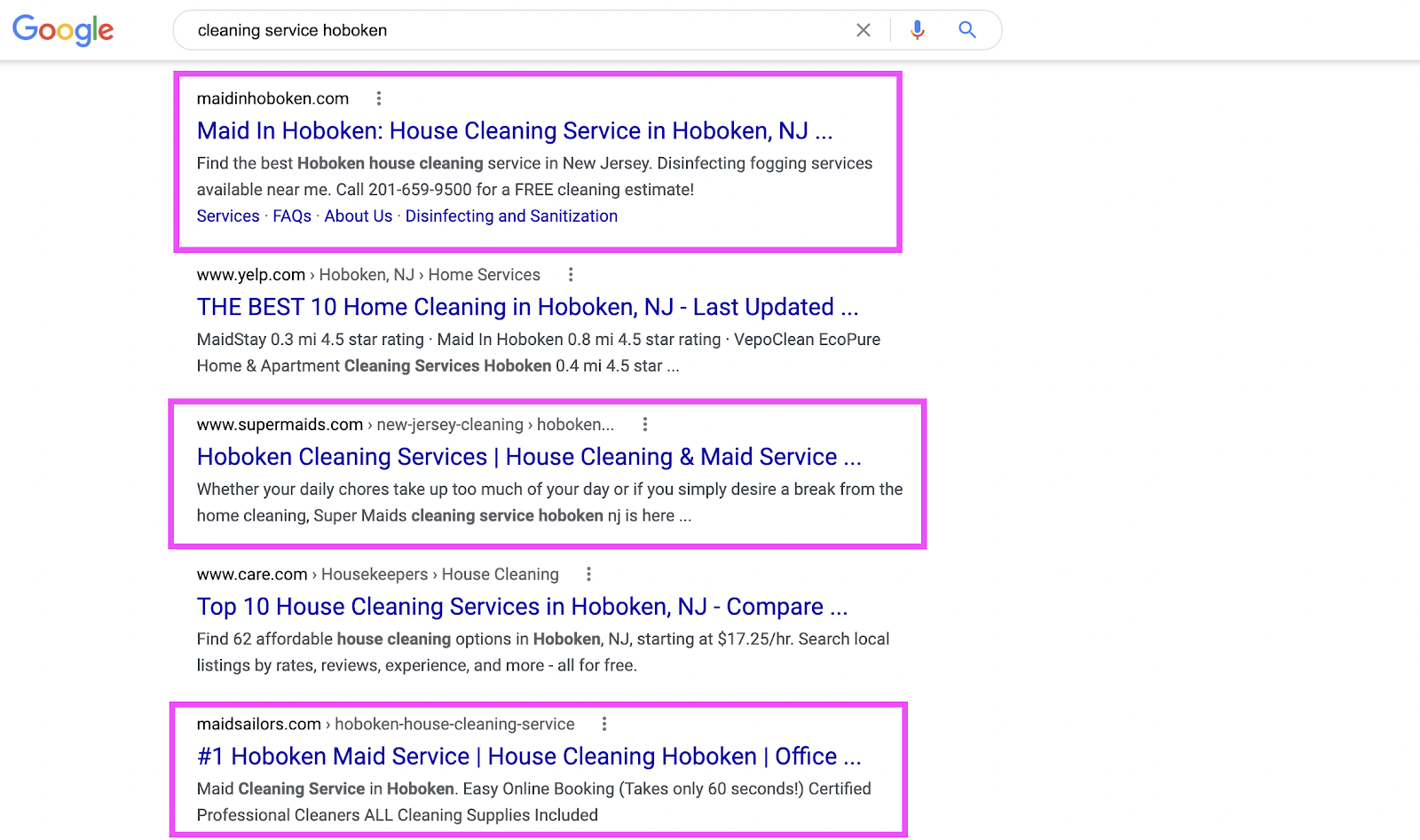
Task: Open the Services sitelink under Maid In Hoboken
Action: 228,216
